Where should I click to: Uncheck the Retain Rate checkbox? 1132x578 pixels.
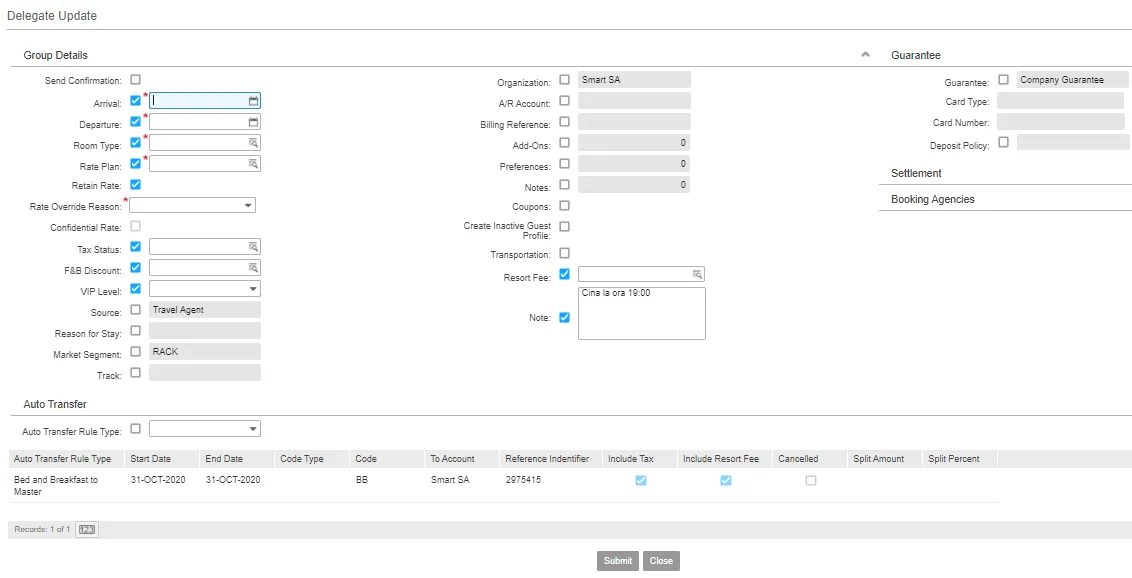[x=136, y=185]
